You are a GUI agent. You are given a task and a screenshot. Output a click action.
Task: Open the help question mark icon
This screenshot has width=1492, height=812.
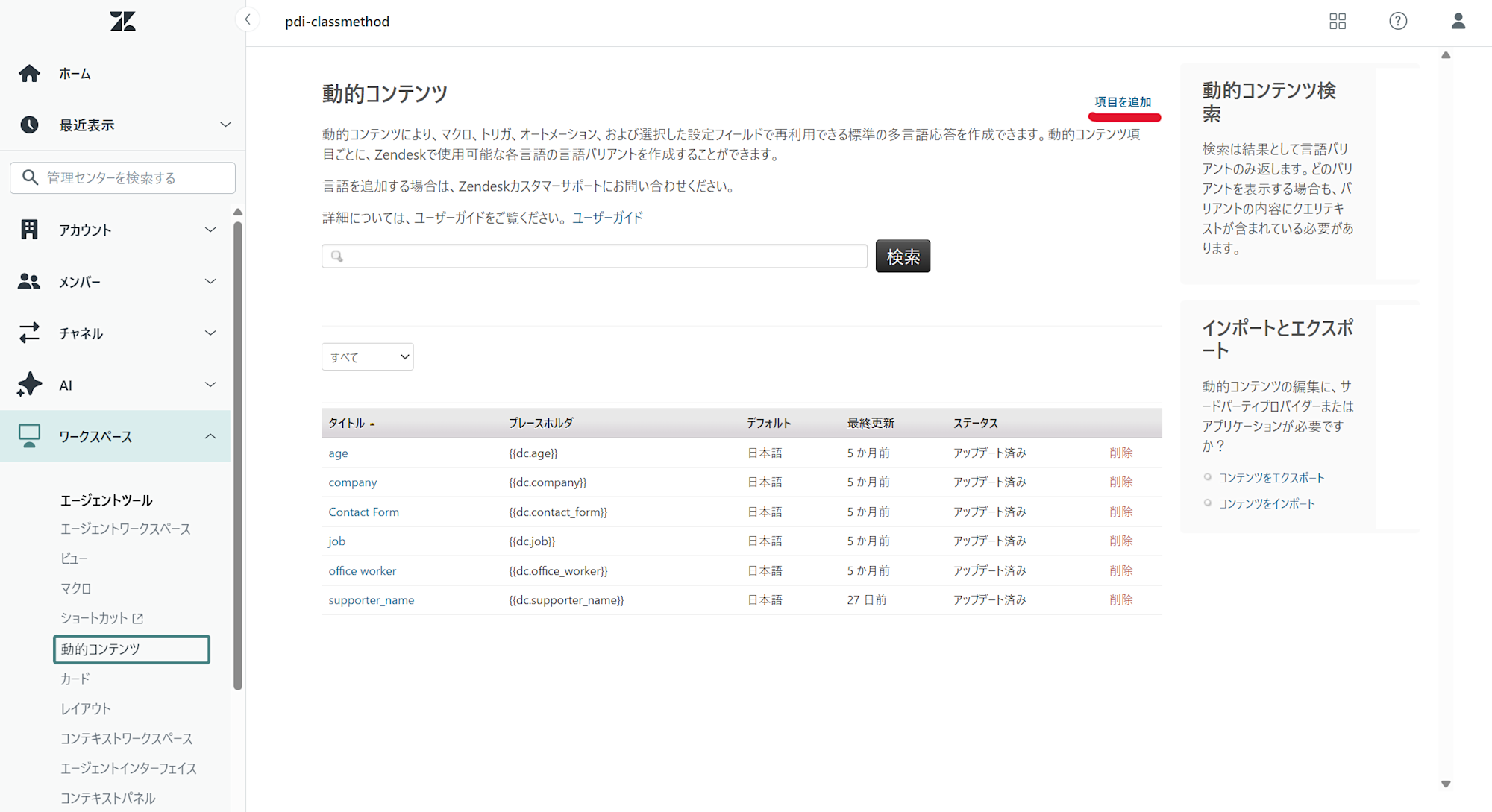(x=1398, y=21)
